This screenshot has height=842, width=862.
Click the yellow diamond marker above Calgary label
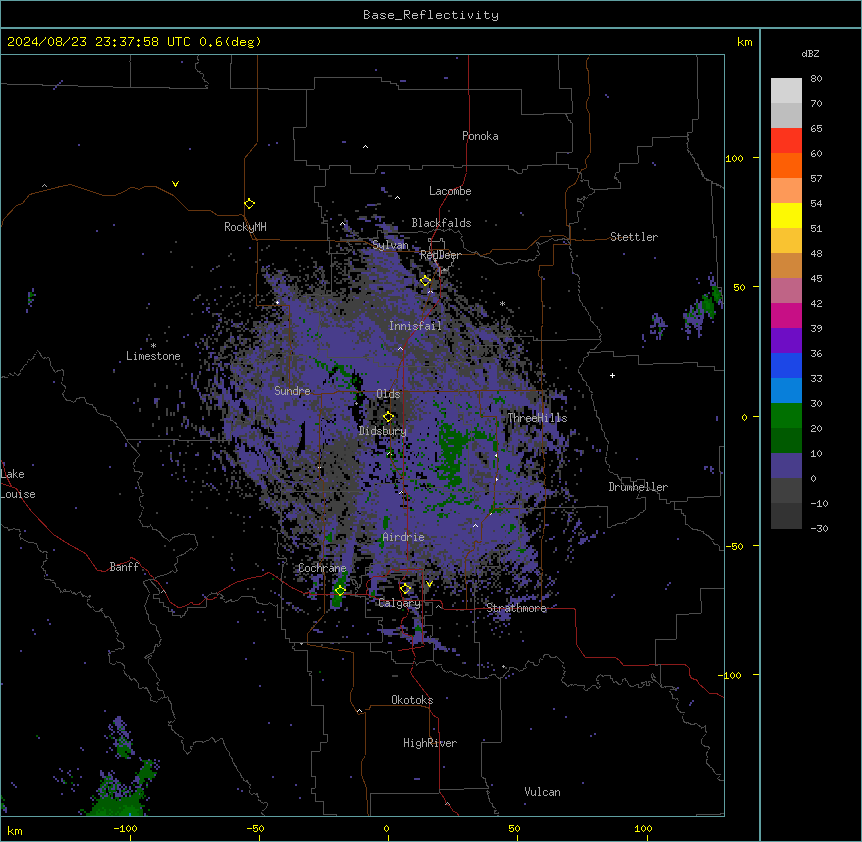[x=405, y=588]
